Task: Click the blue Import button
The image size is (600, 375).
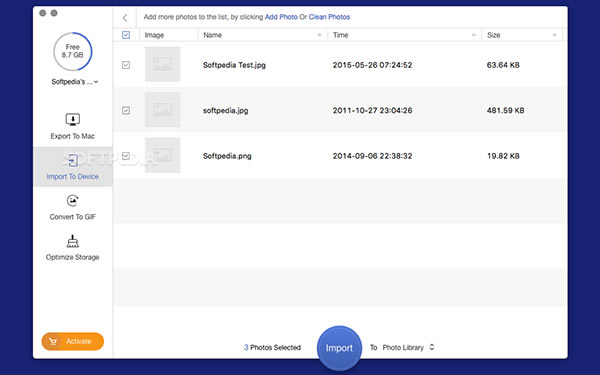Action: (x=339, y=348)
